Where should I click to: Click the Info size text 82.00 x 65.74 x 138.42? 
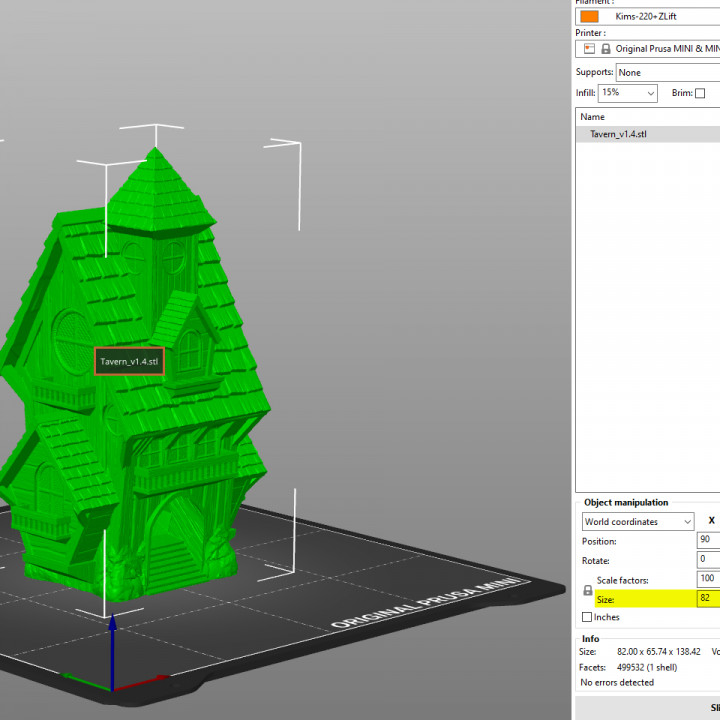coord(658,652)
